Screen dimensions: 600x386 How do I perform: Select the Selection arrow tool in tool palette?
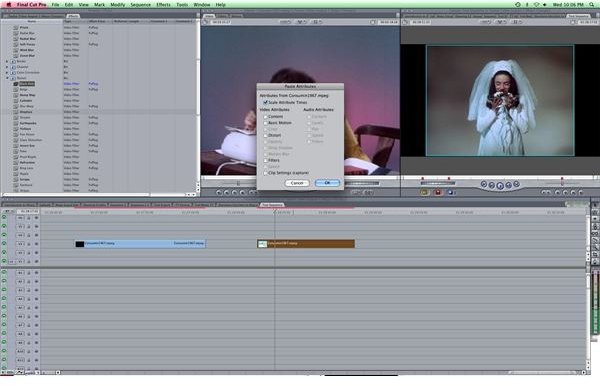click(x=595, y=205)
